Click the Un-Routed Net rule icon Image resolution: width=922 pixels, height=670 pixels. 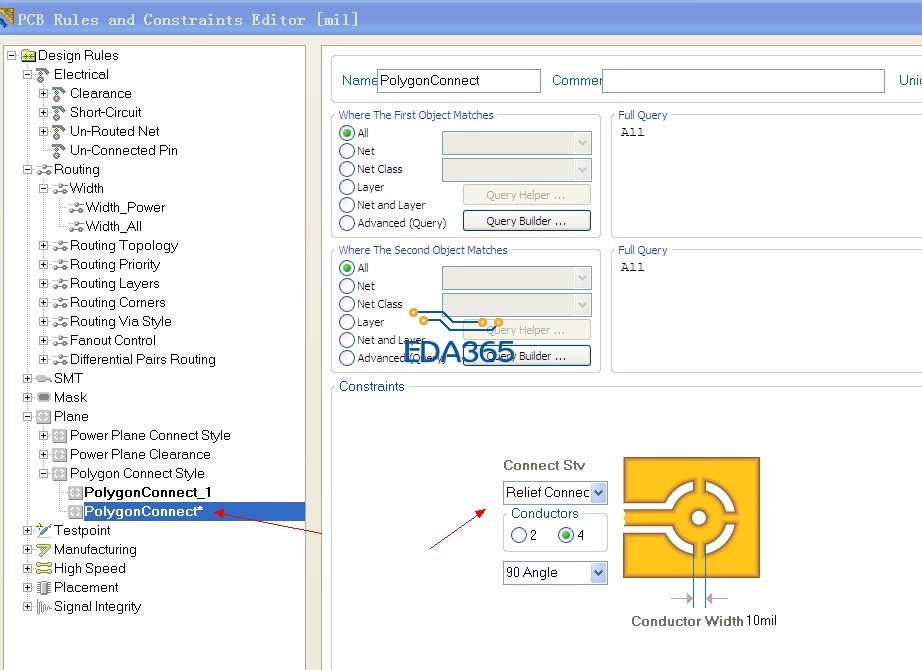coord(59,132)
